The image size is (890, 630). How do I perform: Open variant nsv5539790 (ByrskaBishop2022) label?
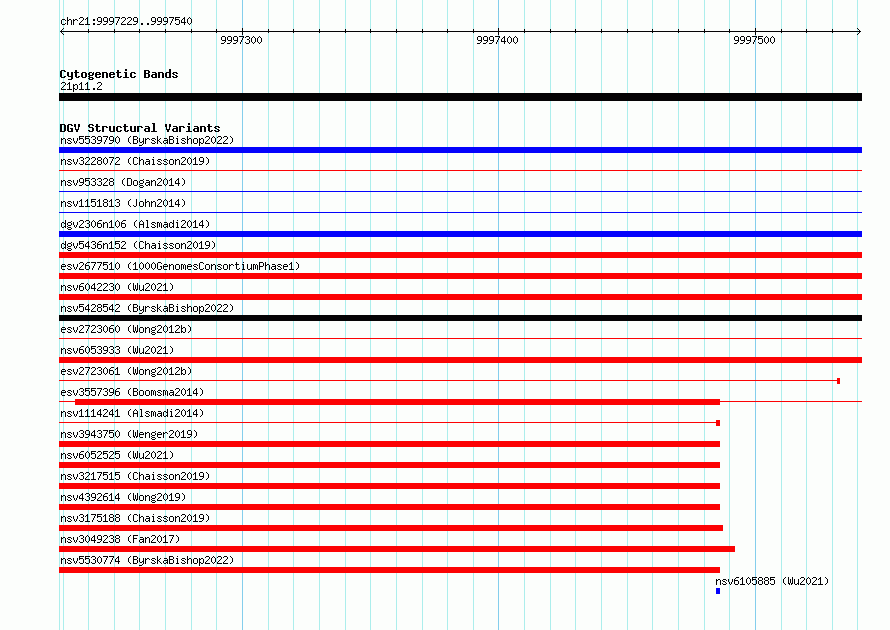pyautogui.click(x=147, y=140)
